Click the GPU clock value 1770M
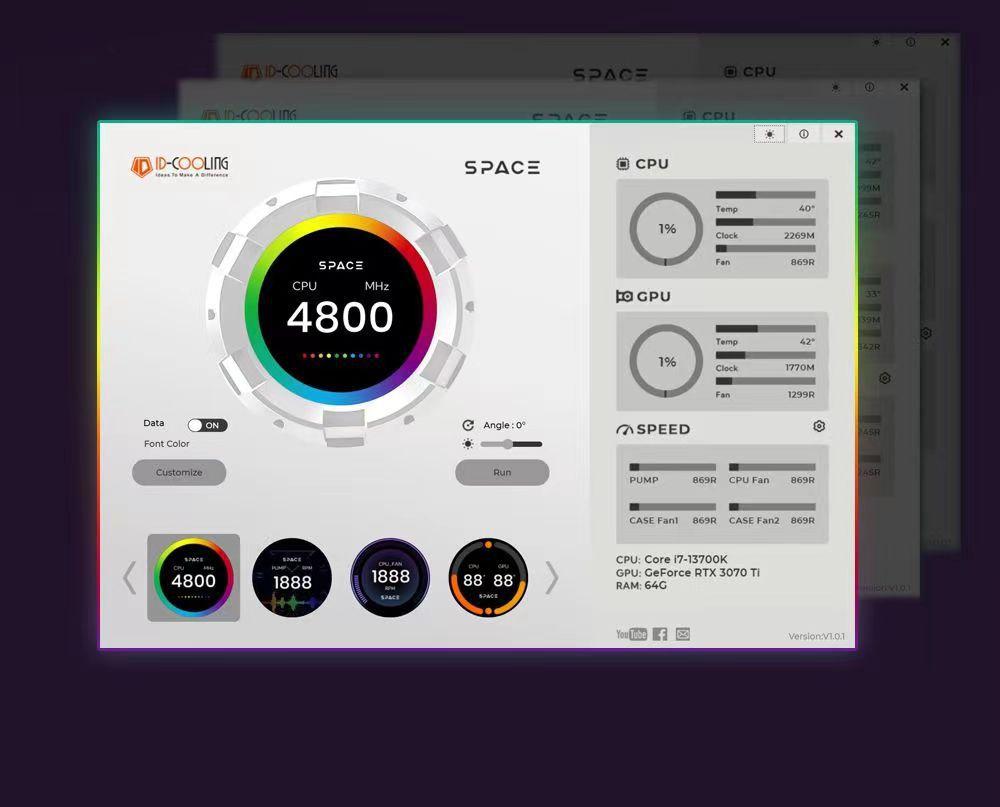 800,368
